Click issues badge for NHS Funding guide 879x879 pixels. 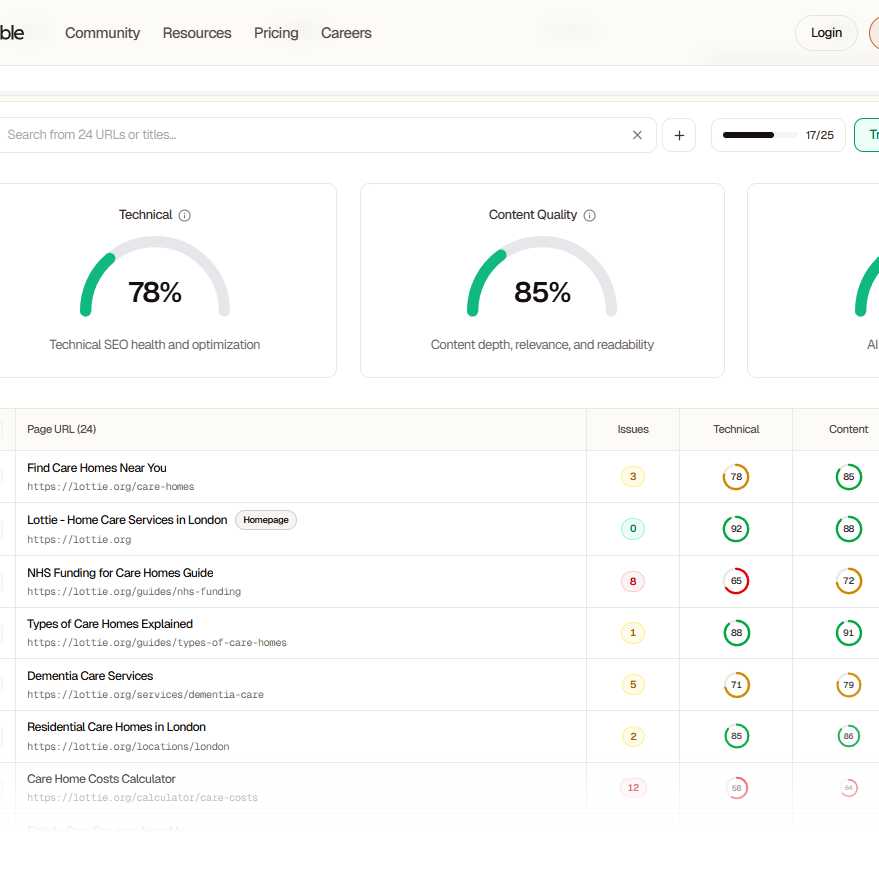click(x=632, y=581)
